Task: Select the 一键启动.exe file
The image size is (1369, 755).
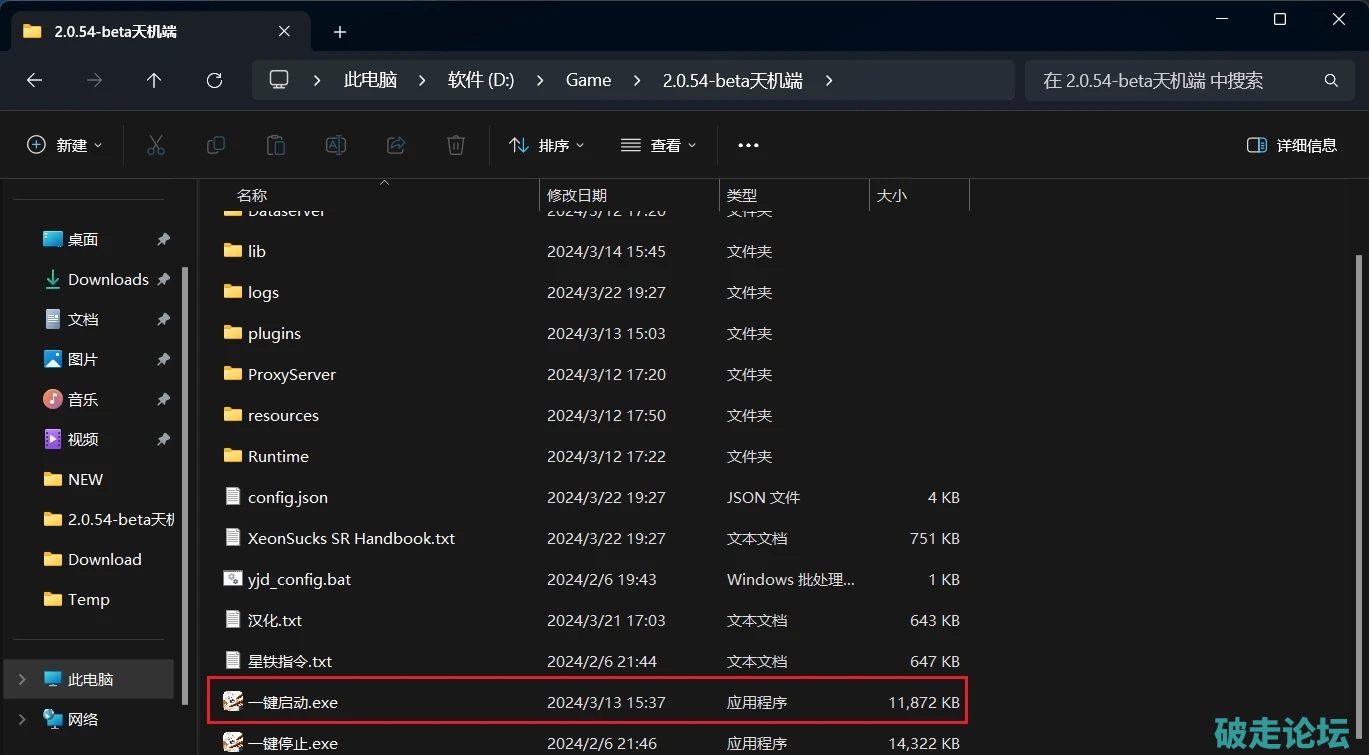Action: point(293,702)
